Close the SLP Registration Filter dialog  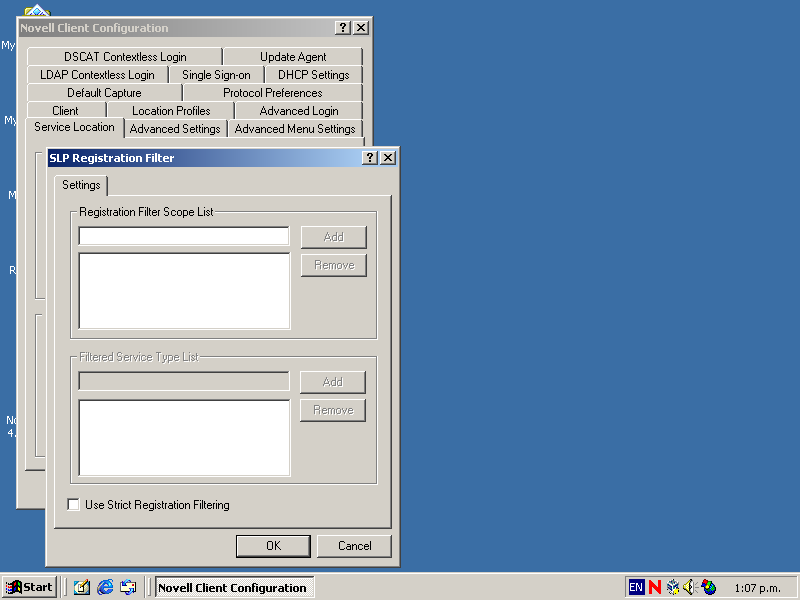388,158
